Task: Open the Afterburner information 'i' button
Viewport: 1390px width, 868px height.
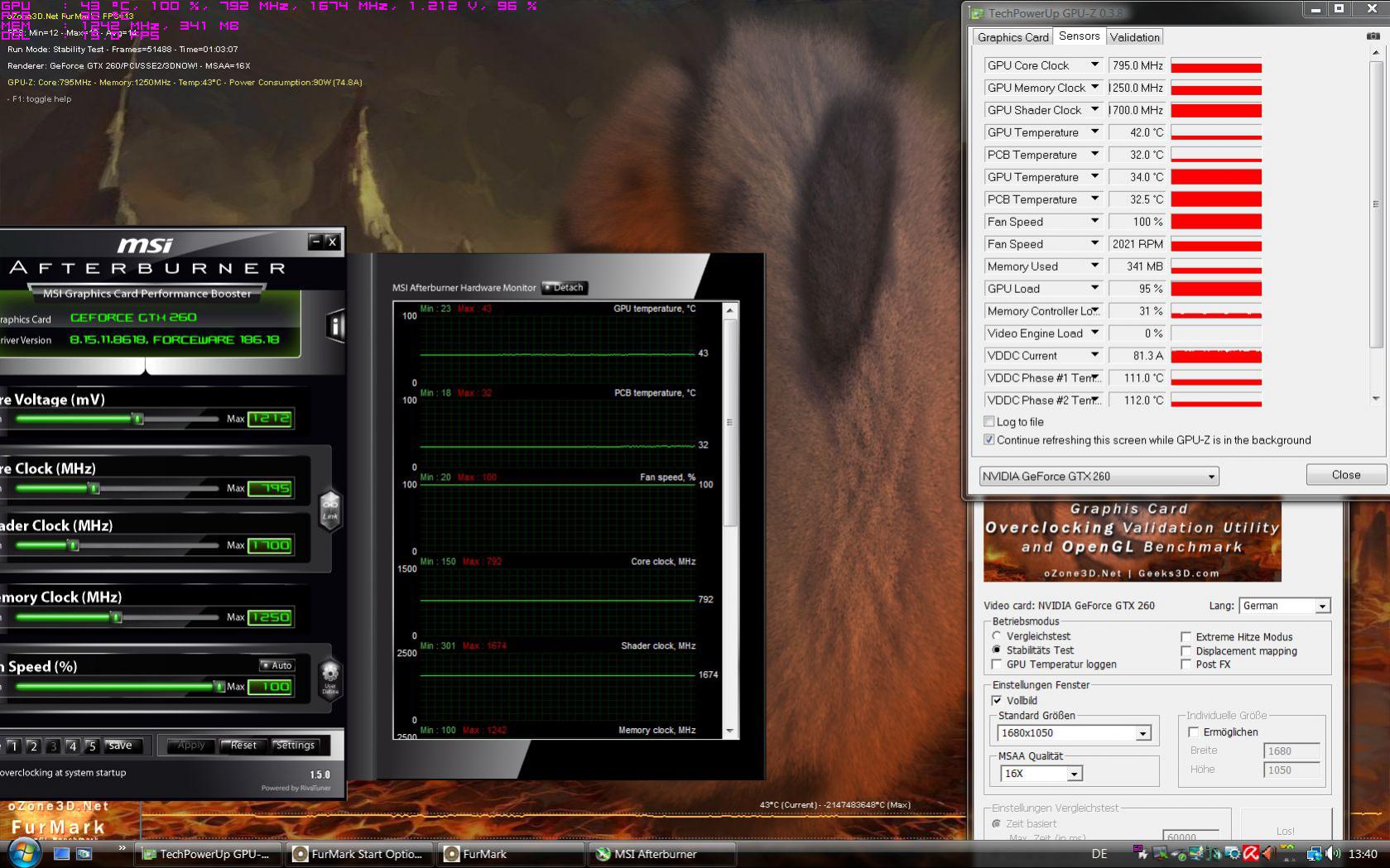Action: (335, 326)
